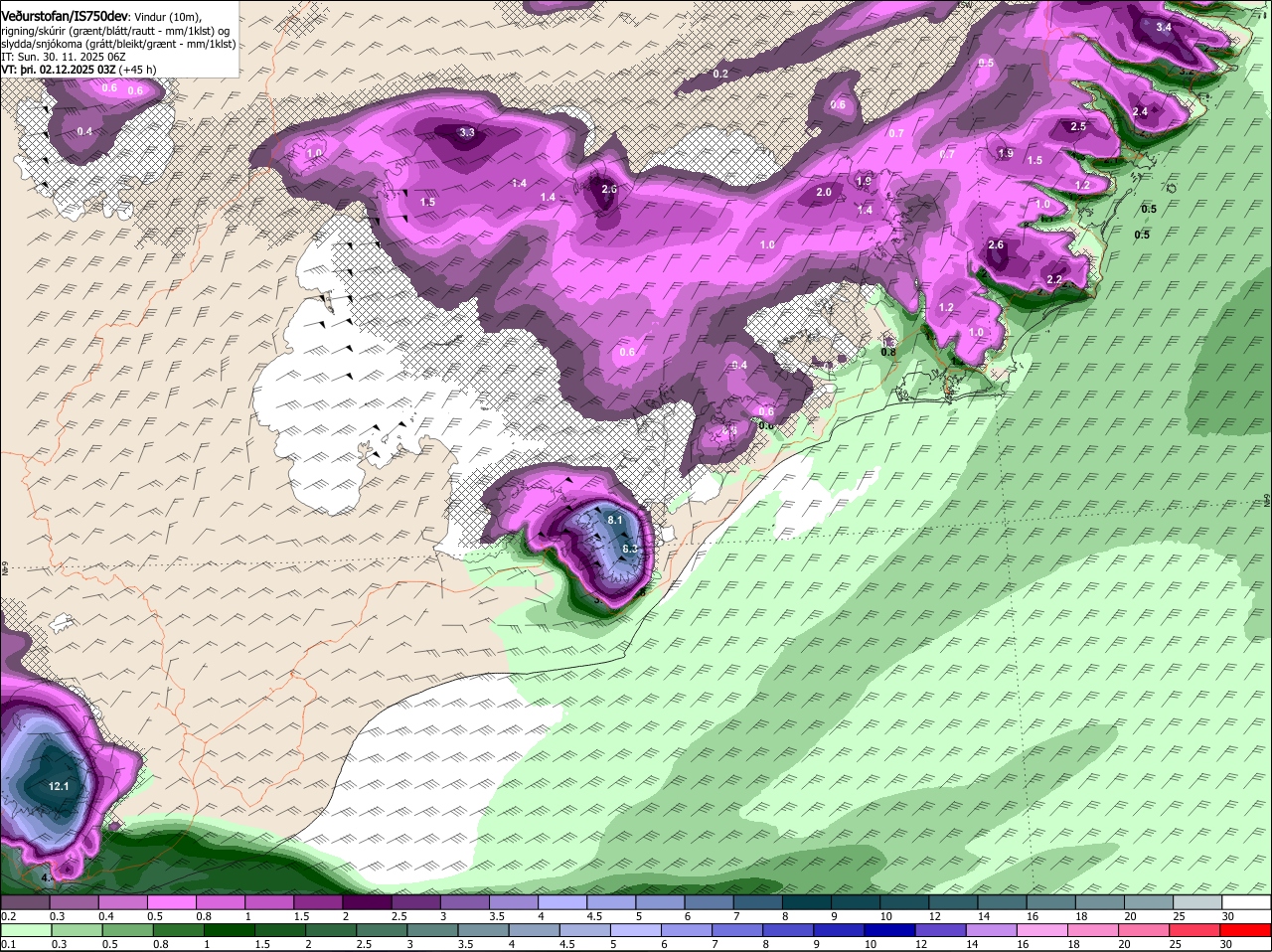Click the 3.3 snowfall value on the map
This screenshot has width=1272, height=952.
467,132
